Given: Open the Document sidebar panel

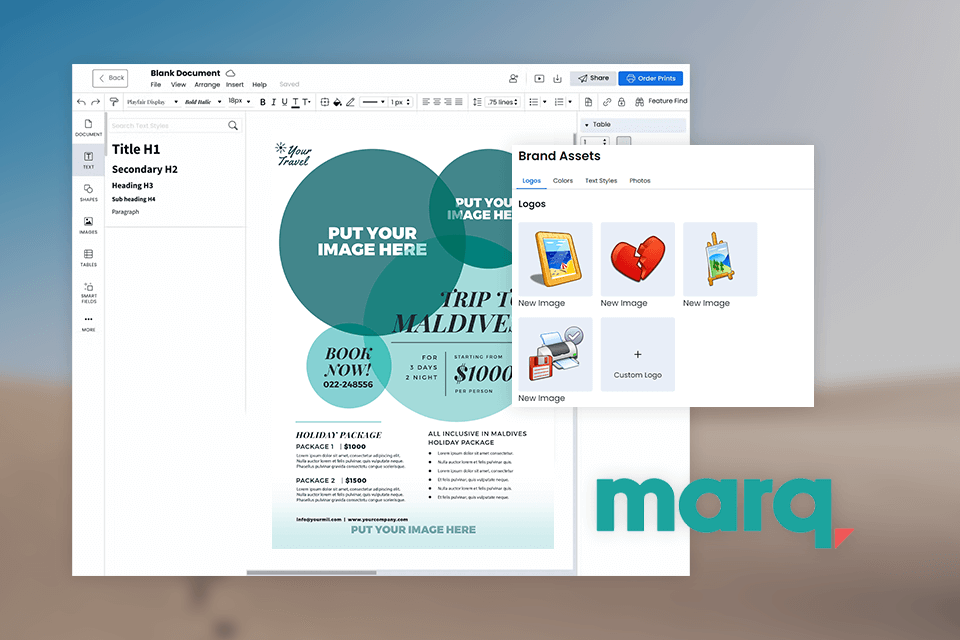Looking at the screenshot, I should point(89,127).
